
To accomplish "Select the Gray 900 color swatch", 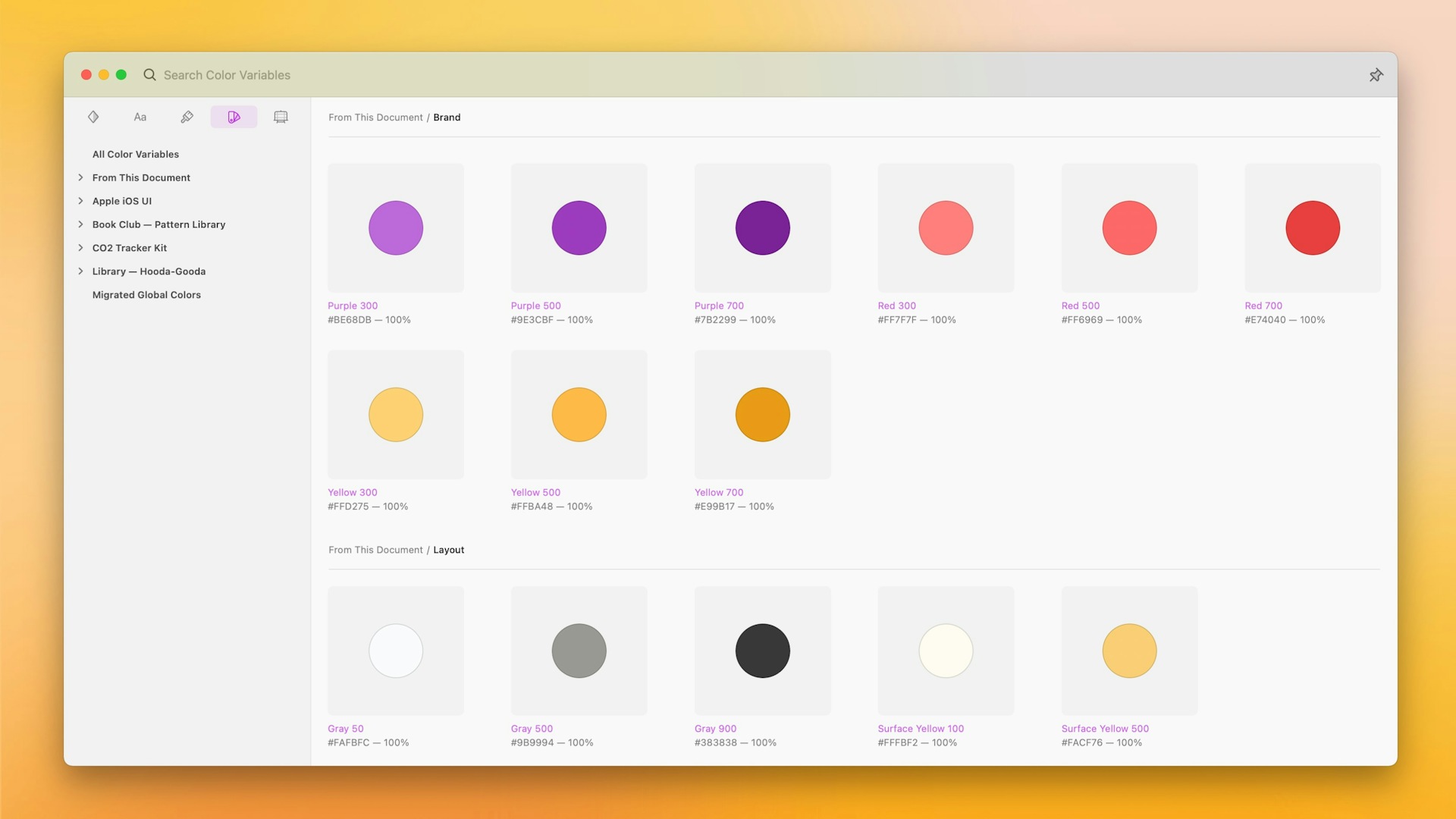I will pos(762,650).
